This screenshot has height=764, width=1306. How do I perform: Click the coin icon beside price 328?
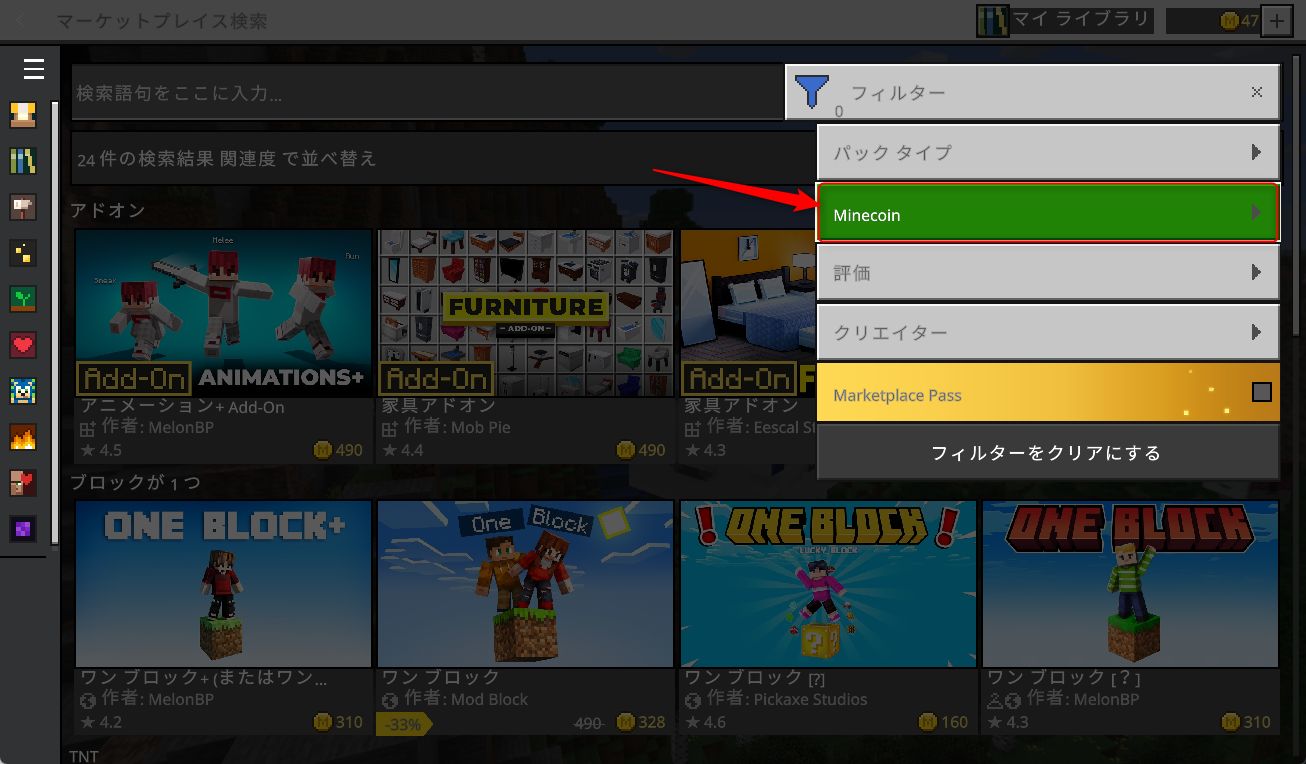click(626, 722)
